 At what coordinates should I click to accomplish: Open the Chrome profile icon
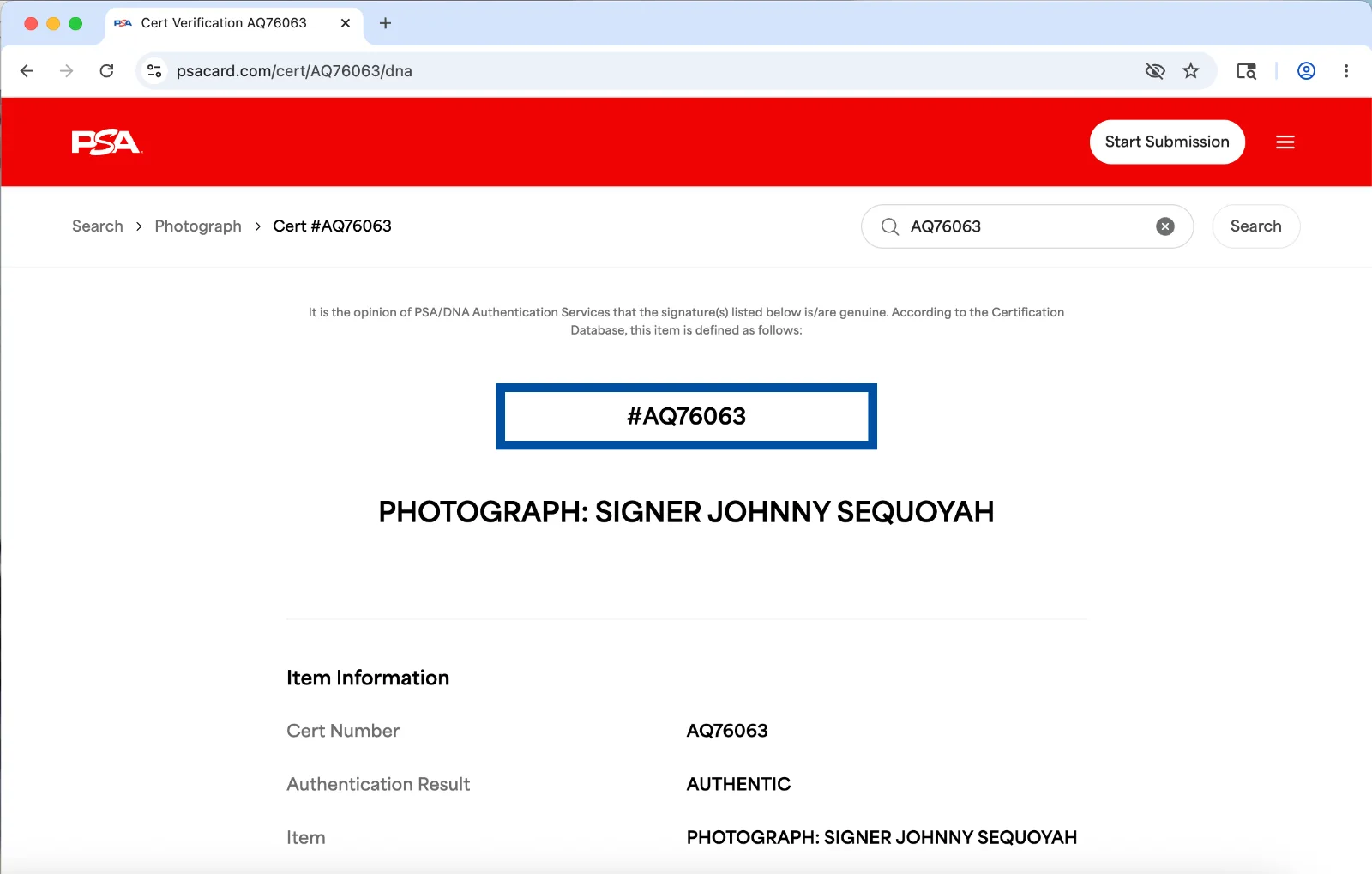(1306, 71)
